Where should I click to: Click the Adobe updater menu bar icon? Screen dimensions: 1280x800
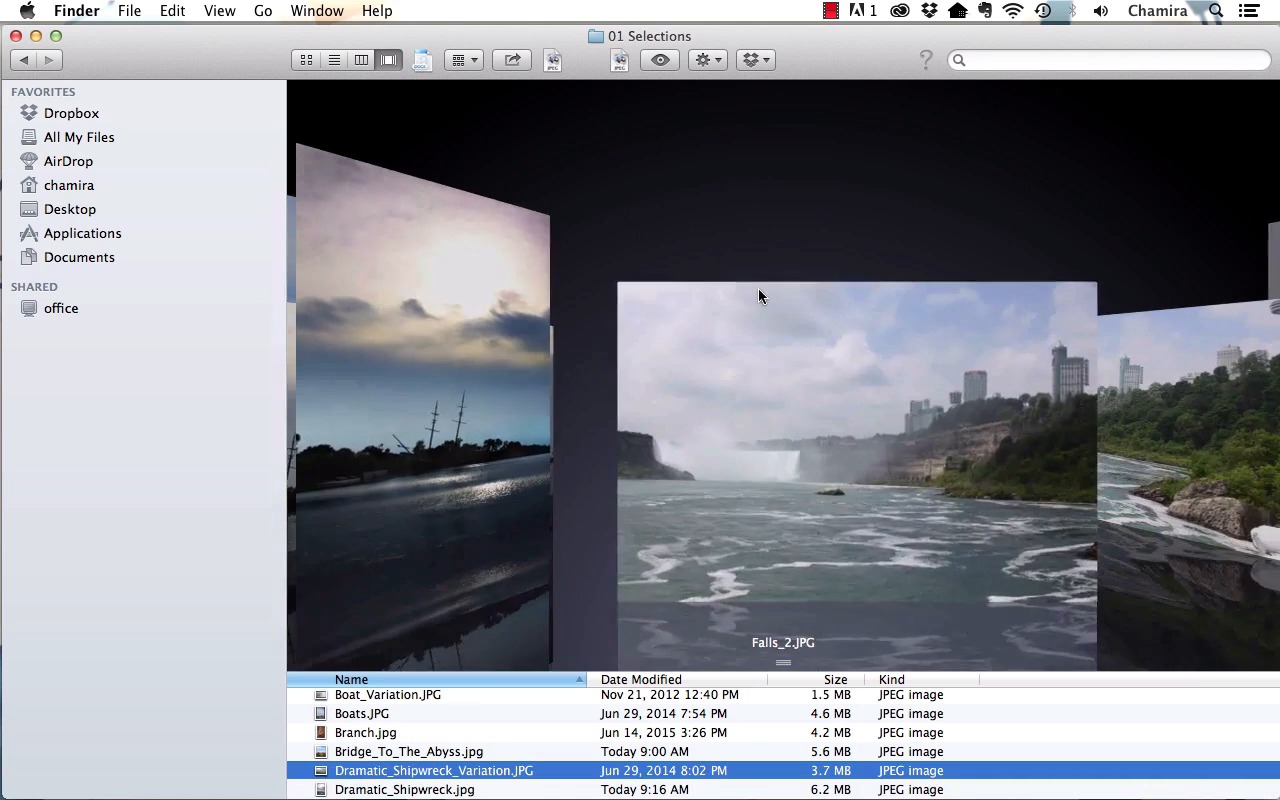[862, 11]
